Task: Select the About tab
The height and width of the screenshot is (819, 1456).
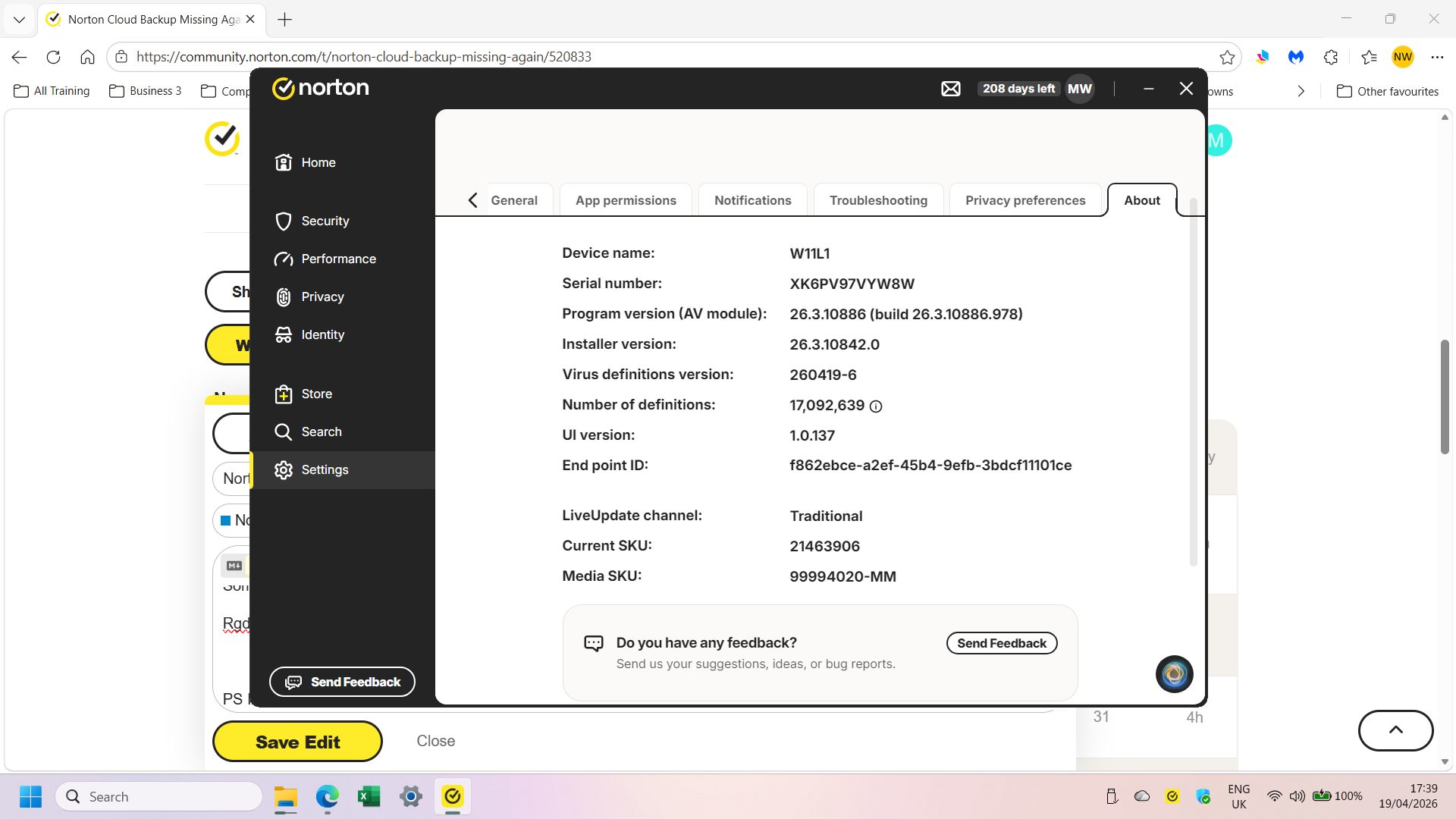Action: tap(1142, 200)
